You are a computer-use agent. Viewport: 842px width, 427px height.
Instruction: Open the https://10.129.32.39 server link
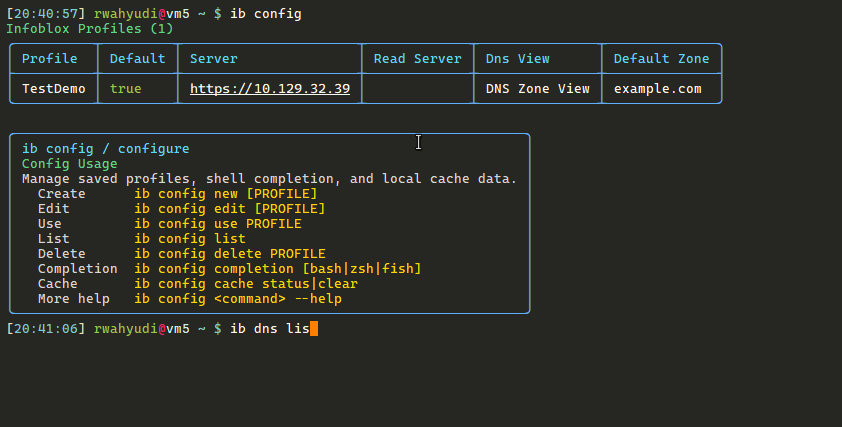coord(270,89)
